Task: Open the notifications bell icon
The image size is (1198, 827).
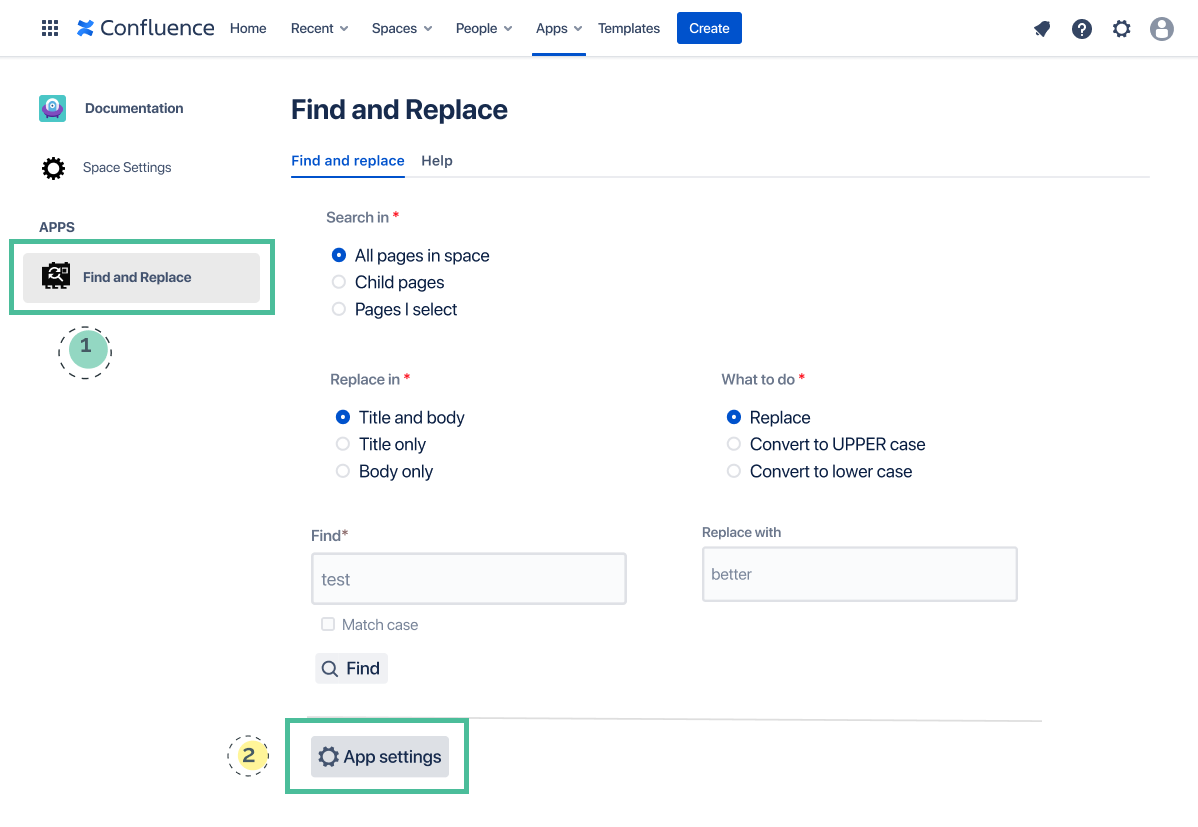Action: tap(1042, 29)
